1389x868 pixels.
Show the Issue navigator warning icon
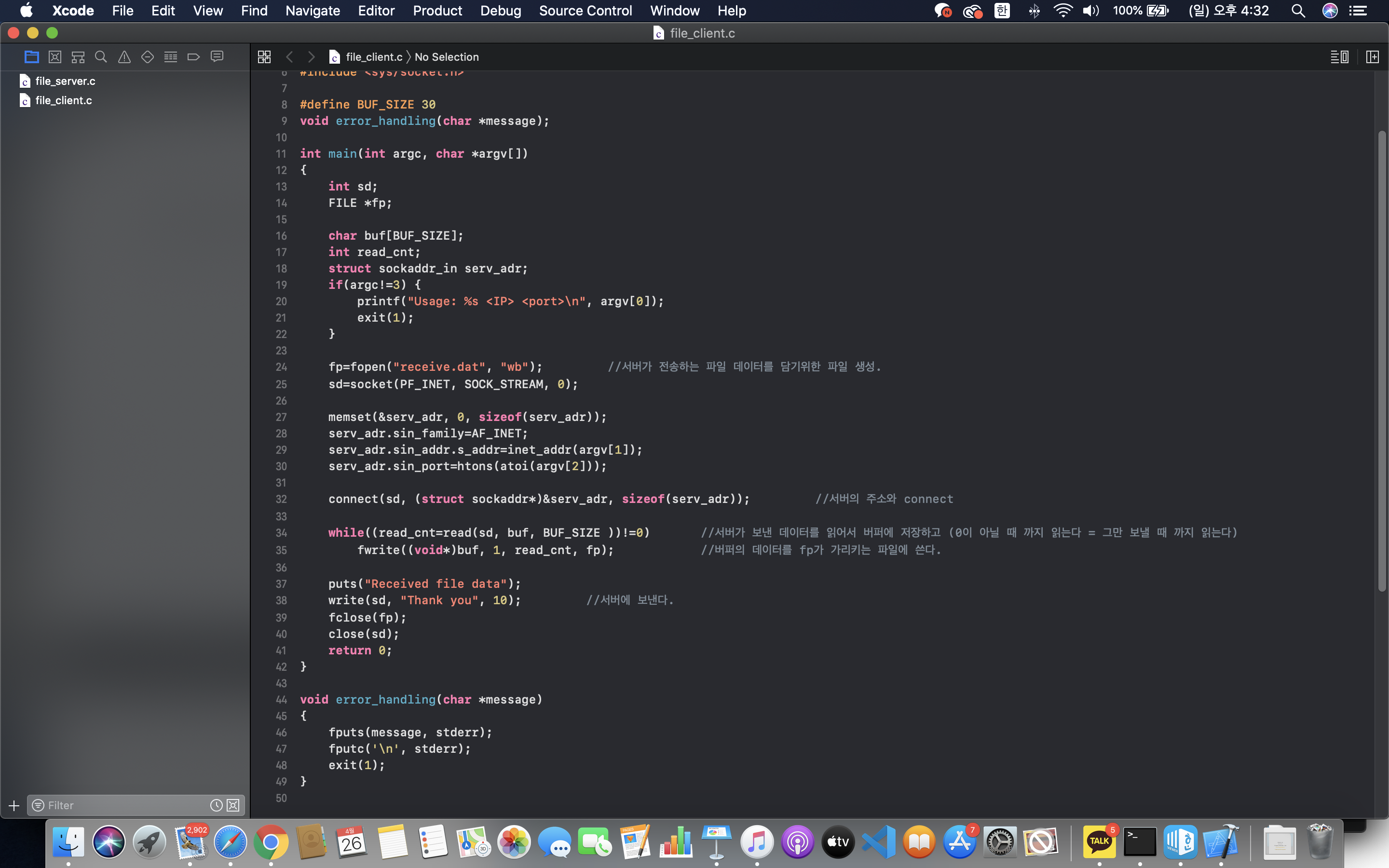[124, 57]
